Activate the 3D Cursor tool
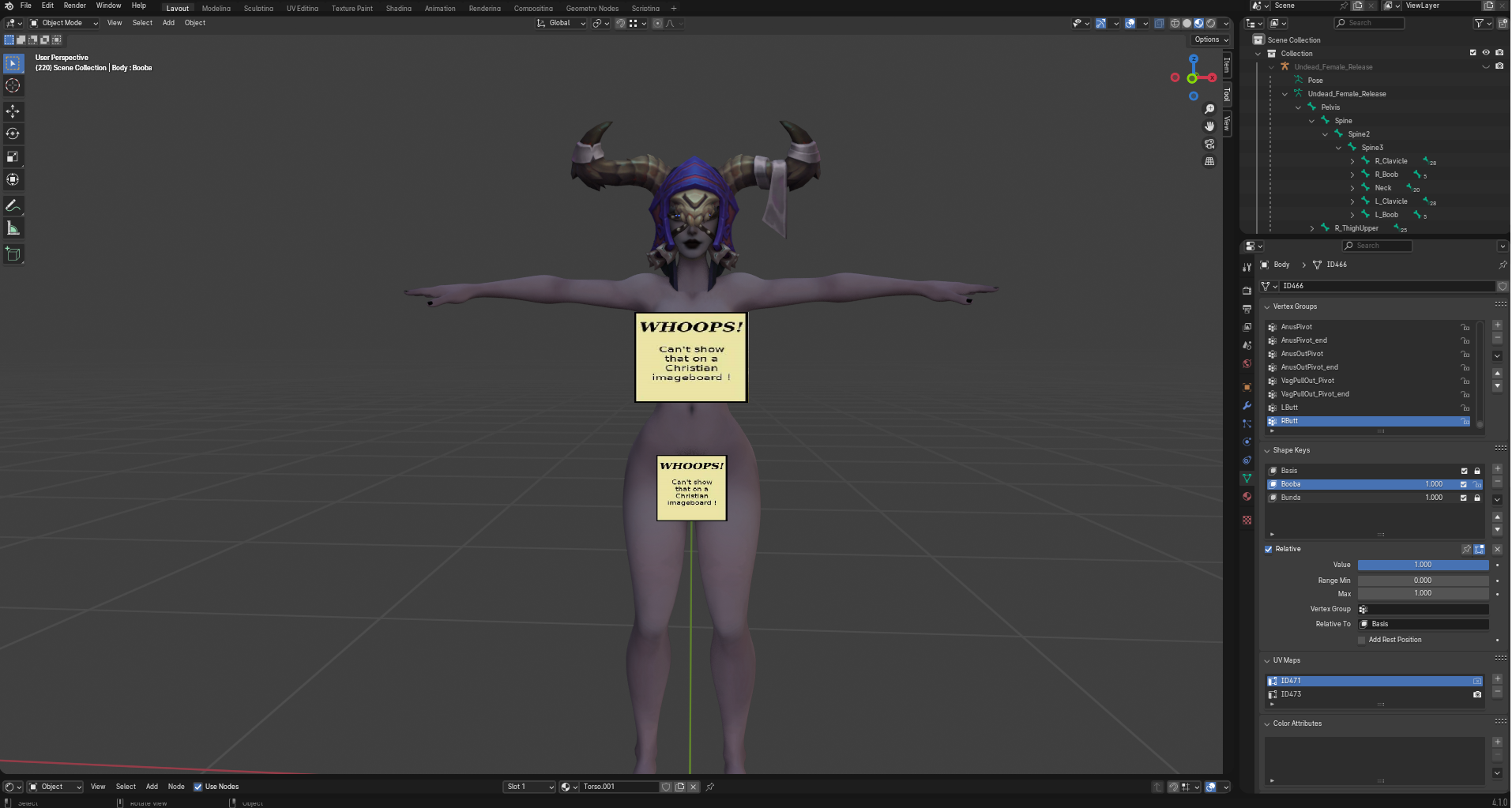 (x=13, y=85)
